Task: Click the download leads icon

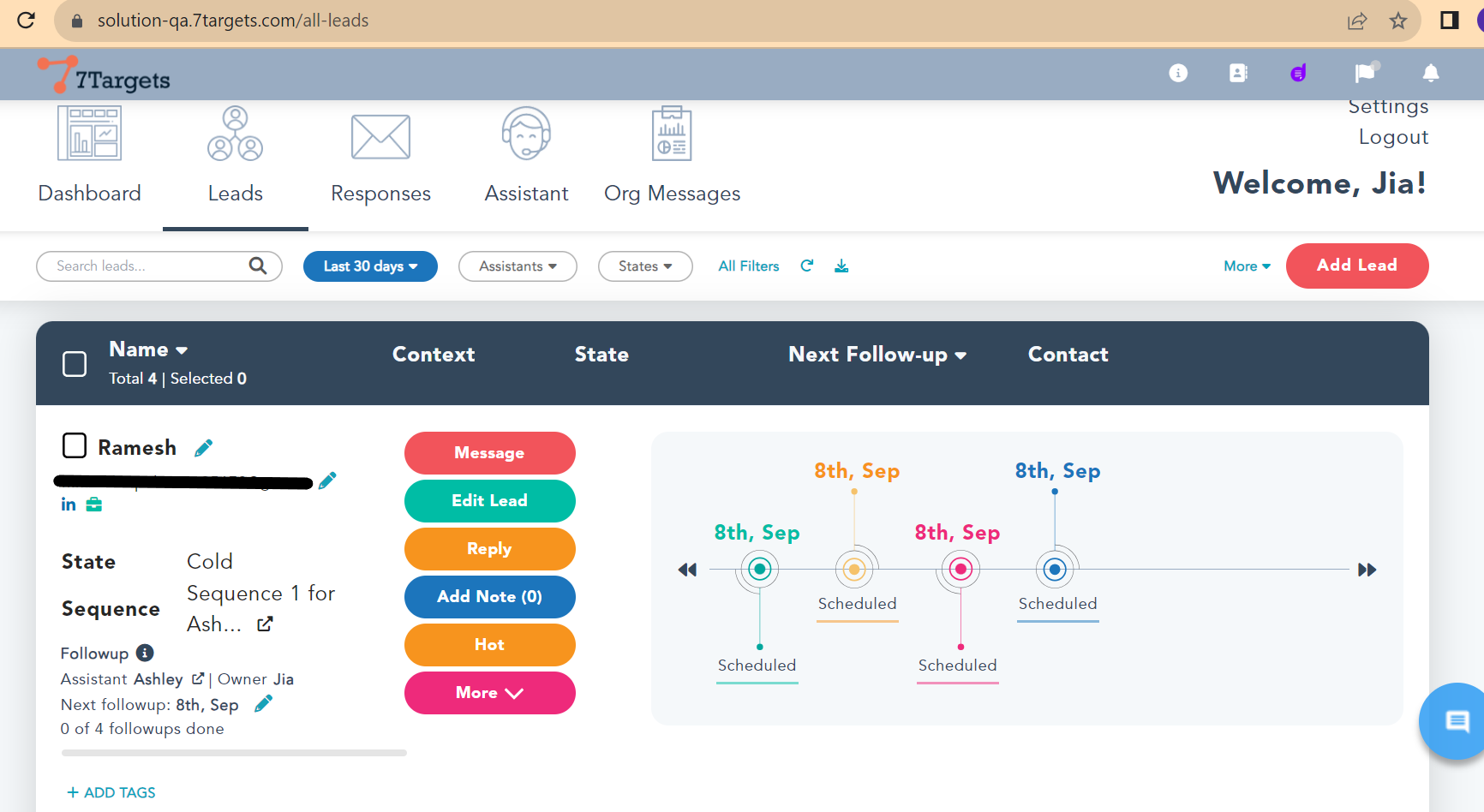Action: 841,266
